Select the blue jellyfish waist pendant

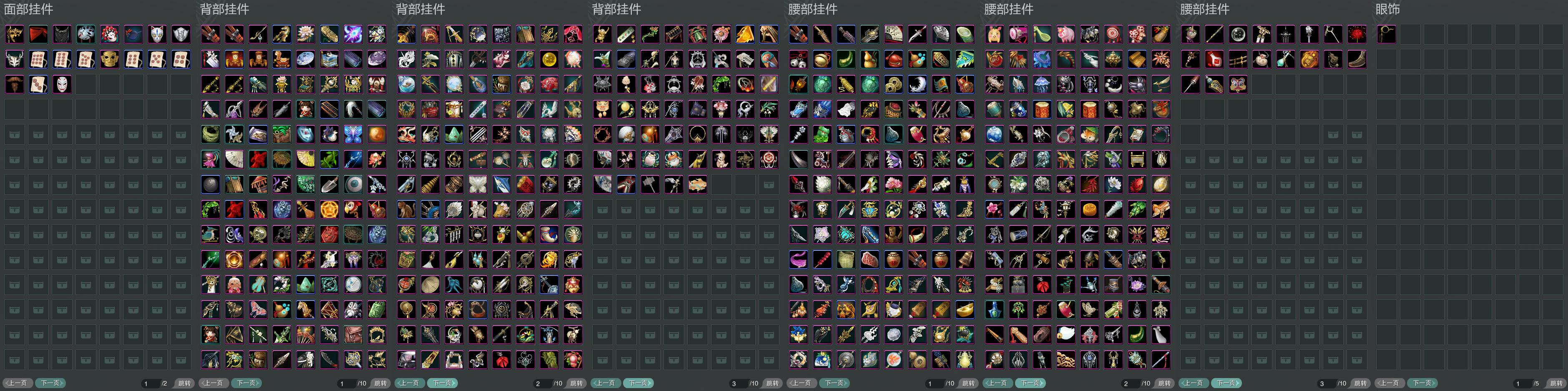click(1042, 84)
